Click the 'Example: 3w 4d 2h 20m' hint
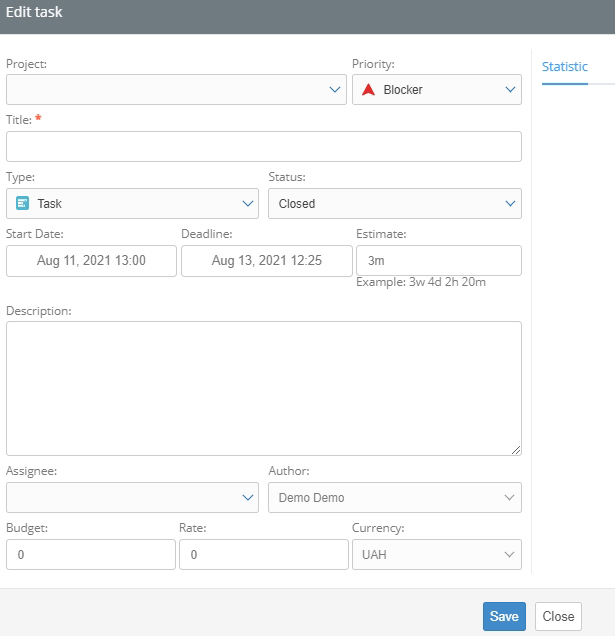615x636 pixels. [421, 282]
